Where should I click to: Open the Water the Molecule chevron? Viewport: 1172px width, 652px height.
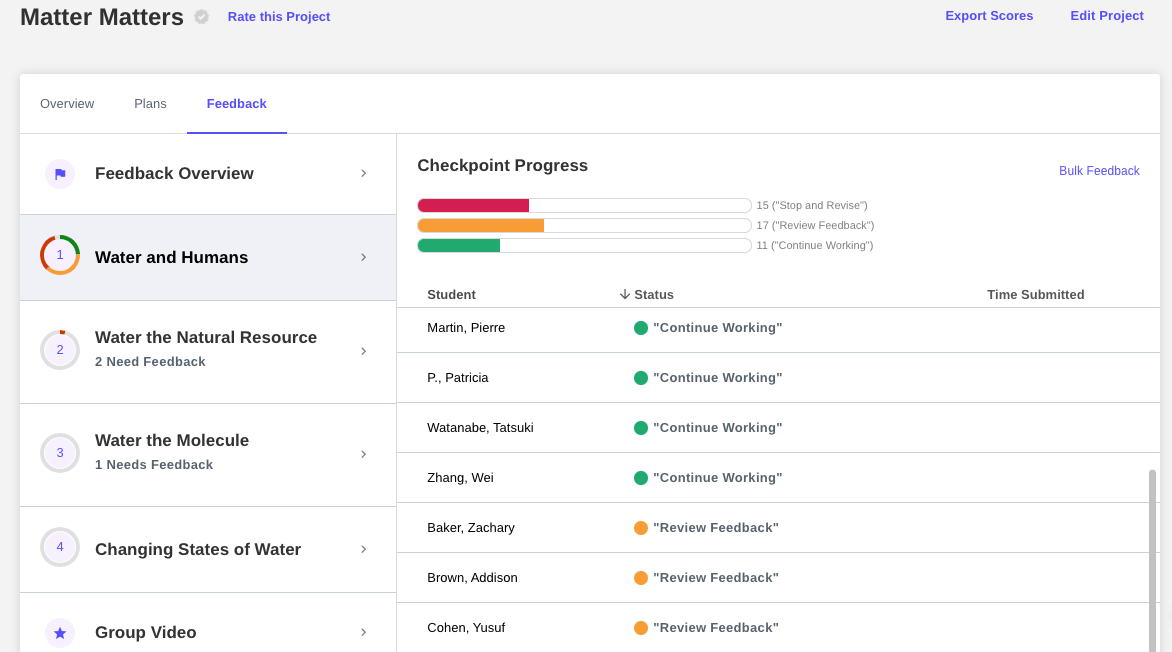pyautogui.click(x=364, y=455)
